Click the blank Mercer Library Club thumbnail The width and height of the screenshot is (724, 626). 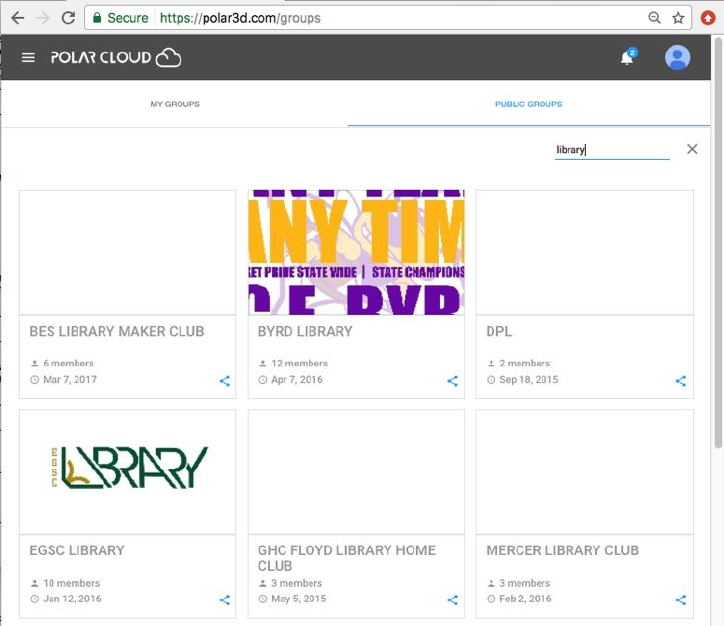point(585,472)
